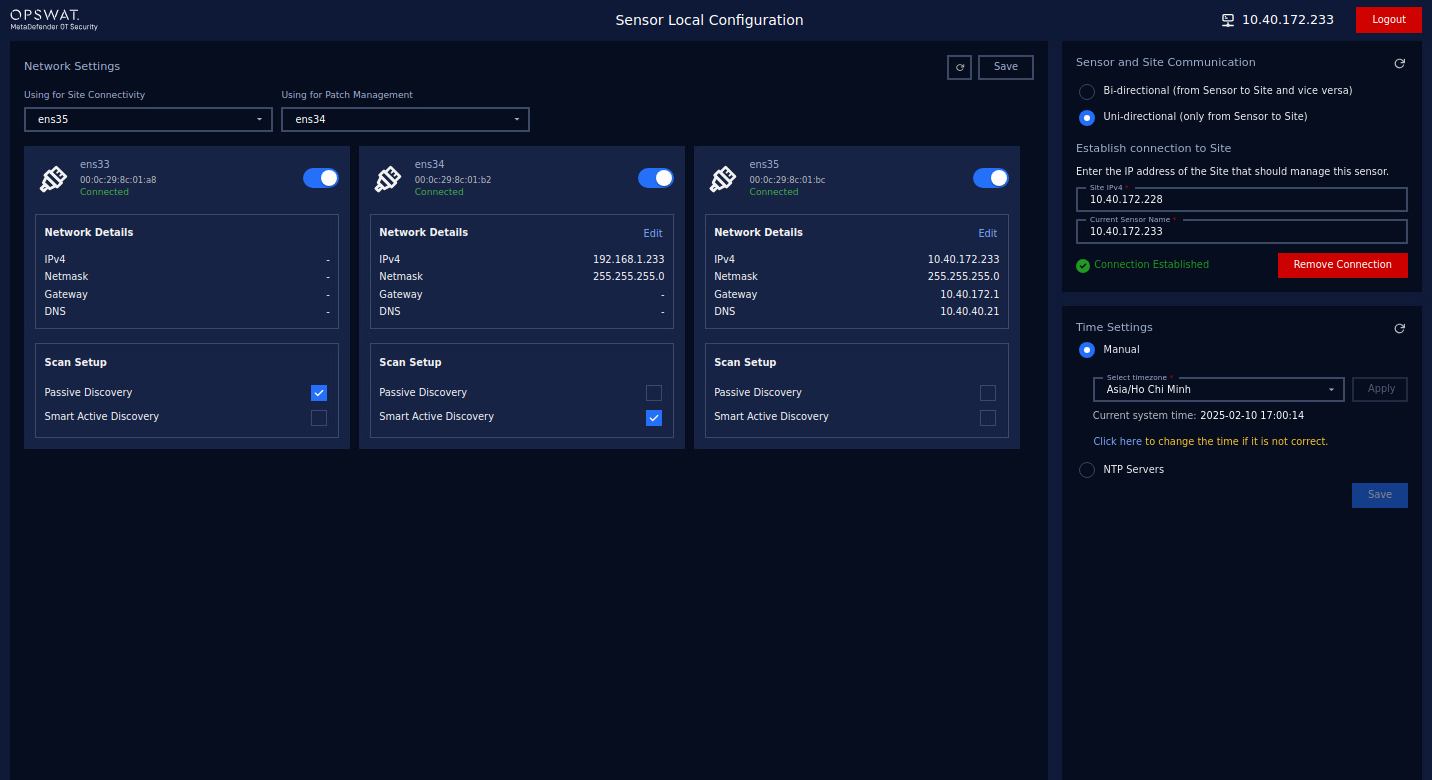Click the Connected status under ens33

tap(104, 192)
